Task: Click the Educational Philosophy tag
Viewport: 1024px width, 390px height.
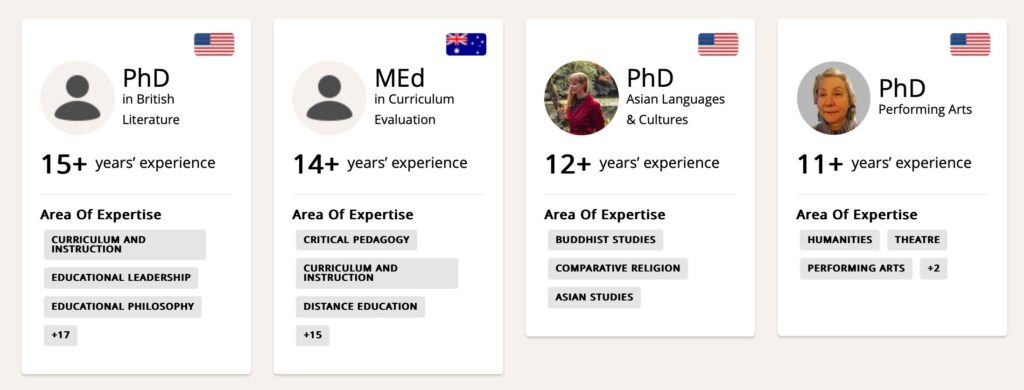Action: coord(123,306)
